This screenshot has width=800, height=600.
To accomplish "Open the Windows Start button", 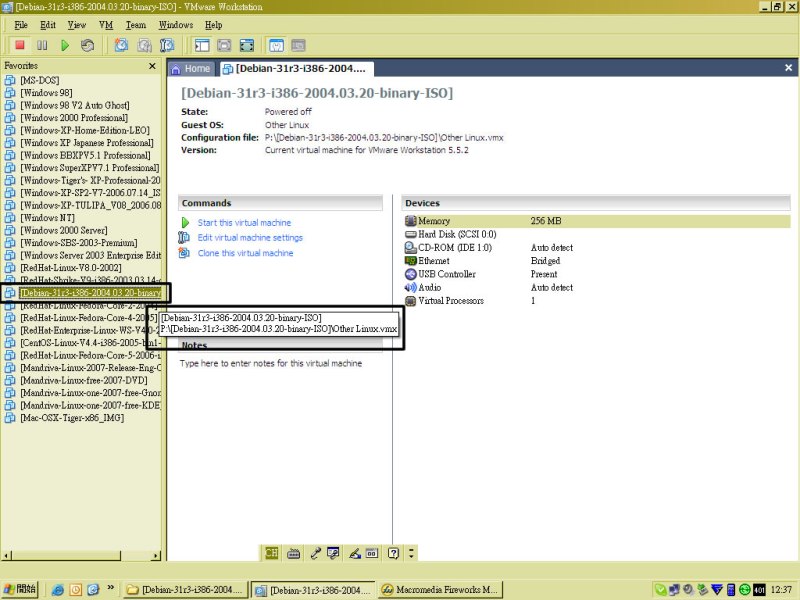I will click(20, 589).
